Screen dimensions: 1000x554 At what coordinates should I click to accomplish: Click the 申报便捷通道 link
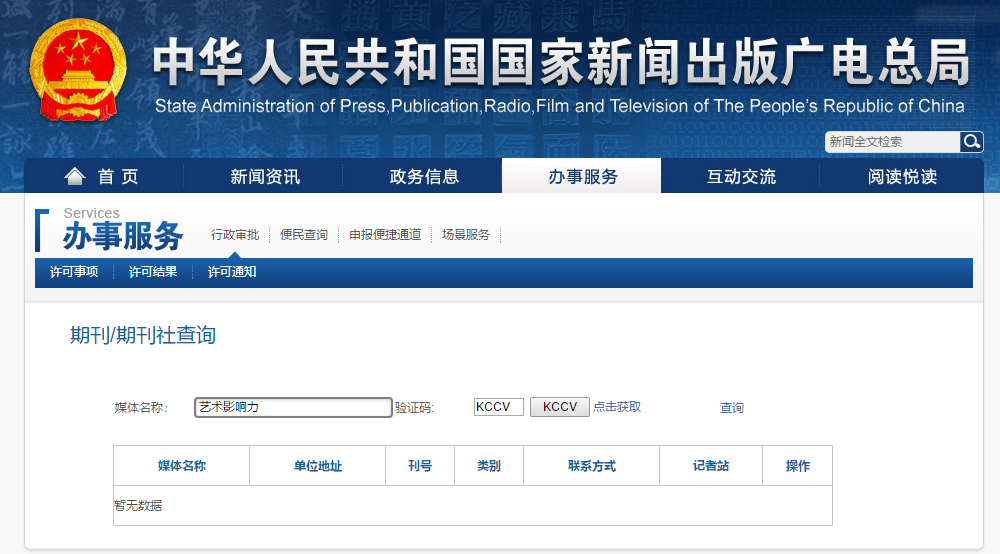(385, 235)
